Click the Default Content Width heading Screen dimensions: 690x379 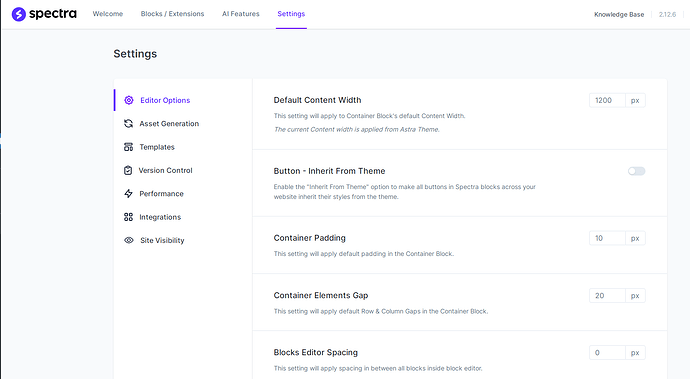(x=317, y=100)
